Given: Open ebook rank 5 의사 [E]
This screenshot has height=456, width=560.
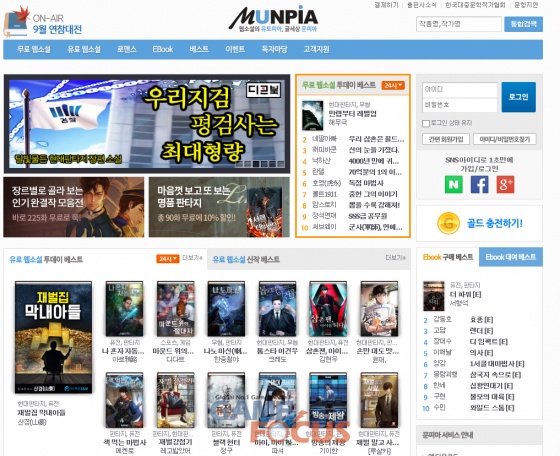Looking at the screenshot, I should pyautogui.click(x=481, y=353).
